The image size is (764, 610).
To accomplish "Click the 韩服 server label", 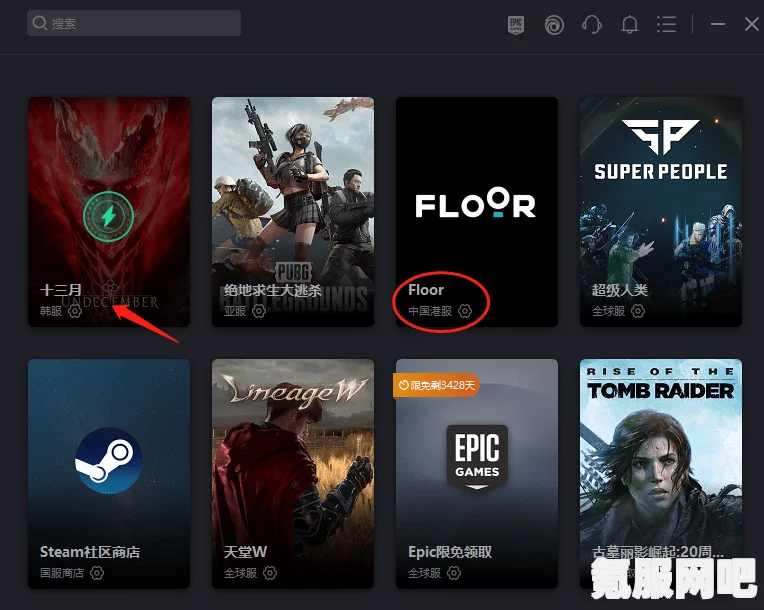I will pyautogui.click(x=51, y=311).
